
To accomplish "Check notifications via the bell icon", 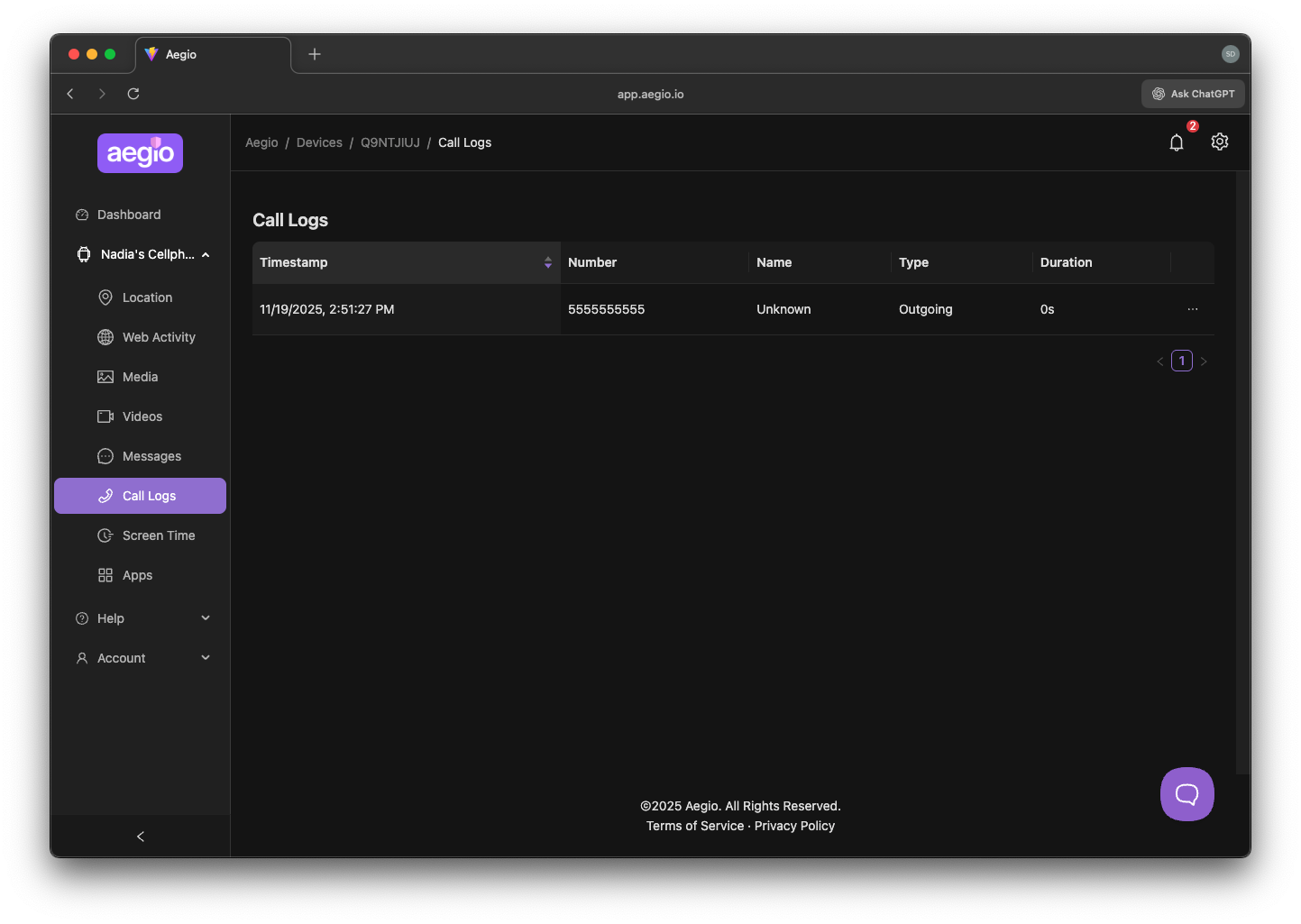I will coord(1176,142).
